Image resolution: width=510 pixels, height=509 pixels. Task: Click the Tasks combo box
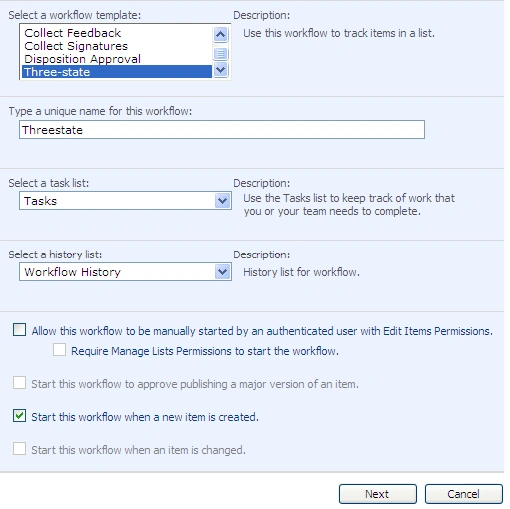[125, 201]
